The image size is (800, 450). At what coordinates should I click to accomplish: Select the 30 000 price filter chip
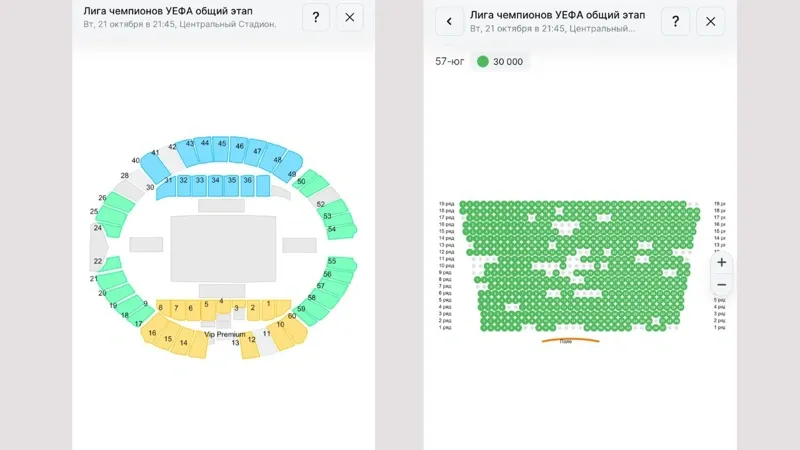coord(502,62)
